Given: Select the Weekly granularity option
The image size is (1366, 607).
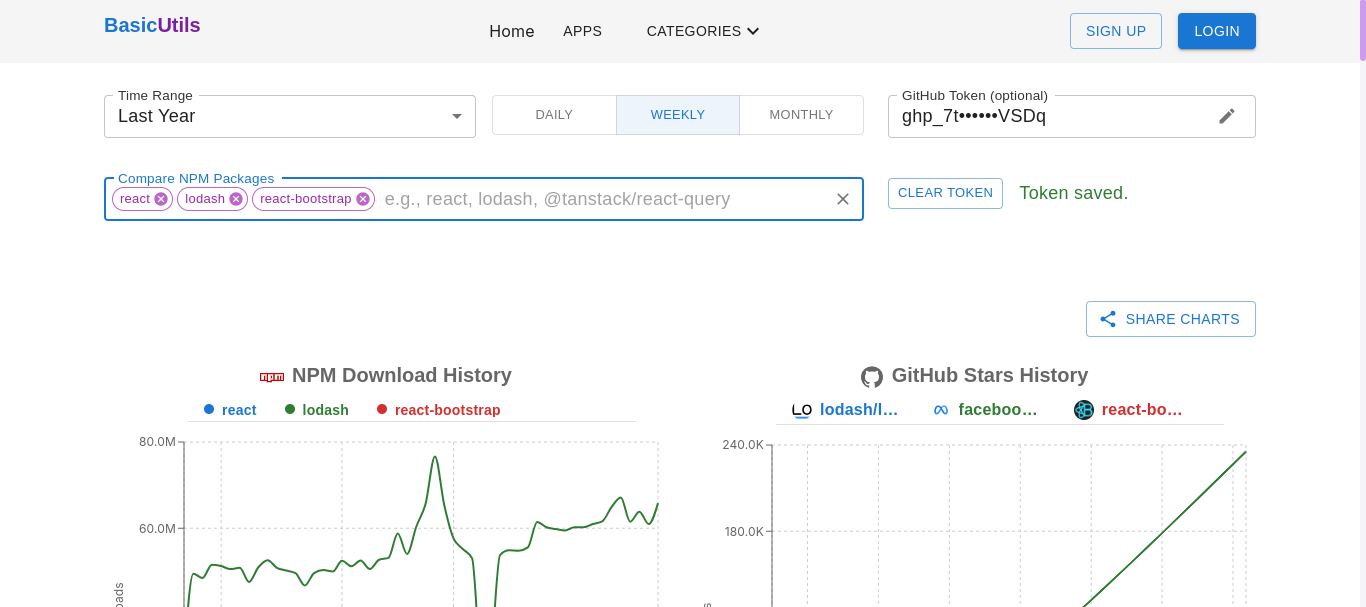Looking at the screenshot, I should (678, 115).
